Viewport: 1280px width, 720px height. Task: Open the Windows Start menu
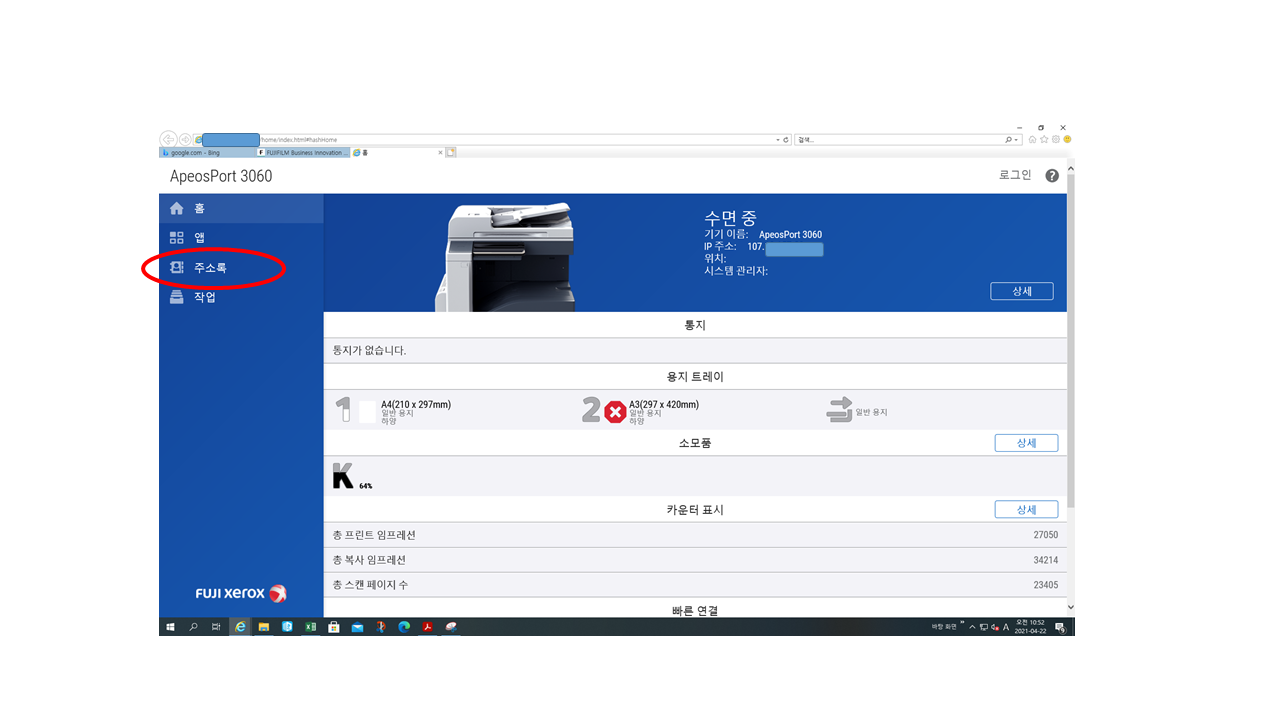[x=170, y=627]
